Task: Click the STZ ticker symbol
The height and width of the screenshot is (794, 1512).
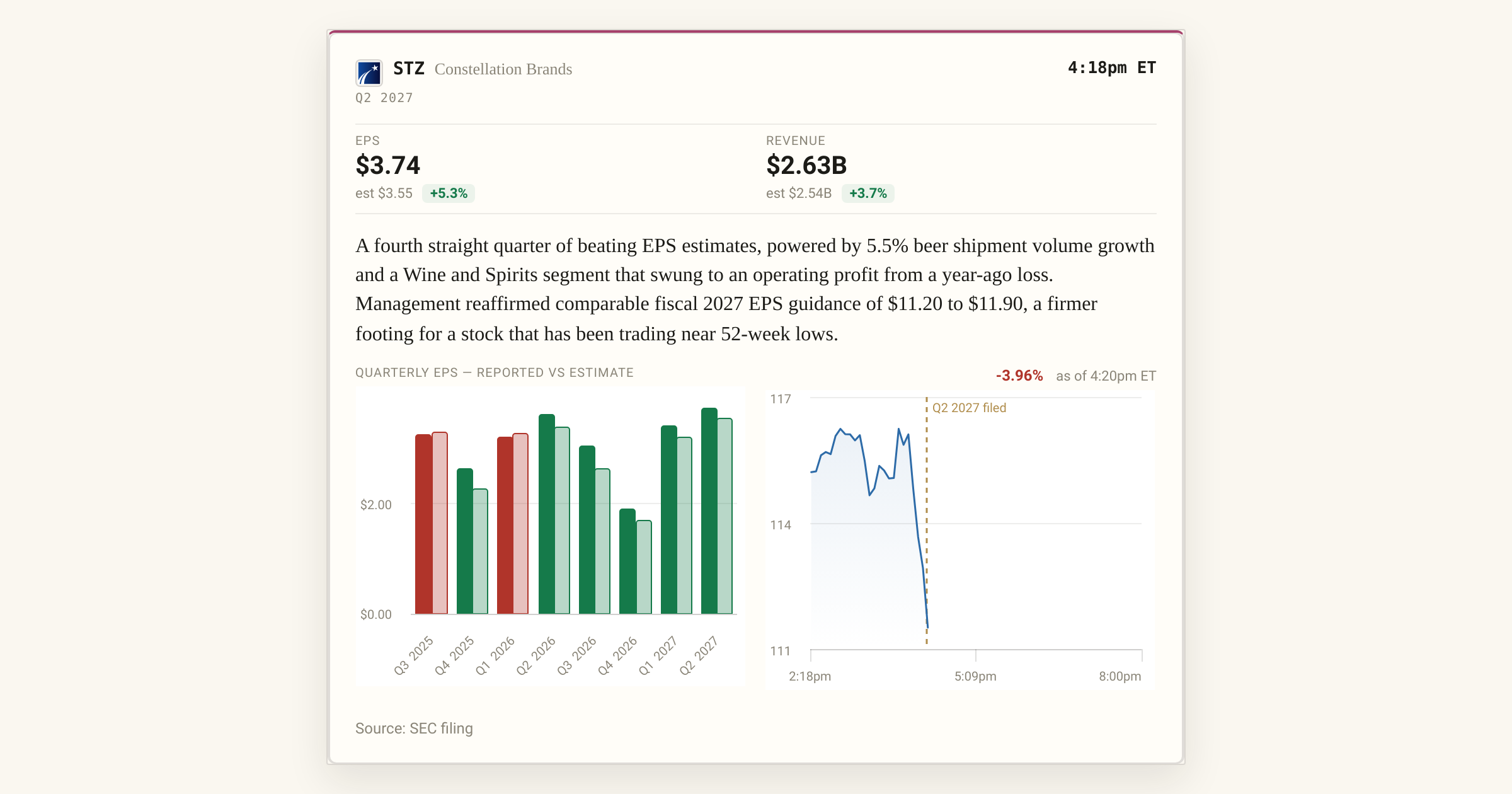Action: pyautogui.click(x=409, y=69)
